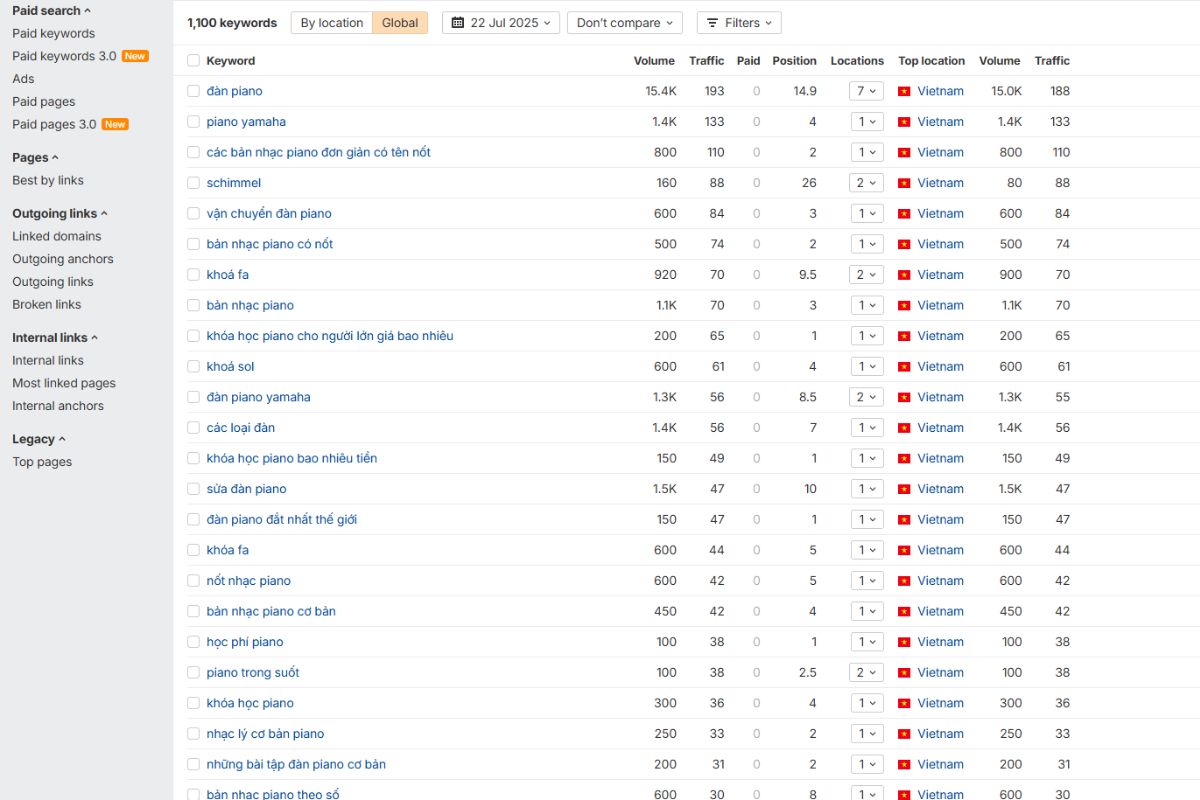Click the Vietnam flag in học phí piano row
Viewport: 1200px width, 800px height.
coord(904,642)
